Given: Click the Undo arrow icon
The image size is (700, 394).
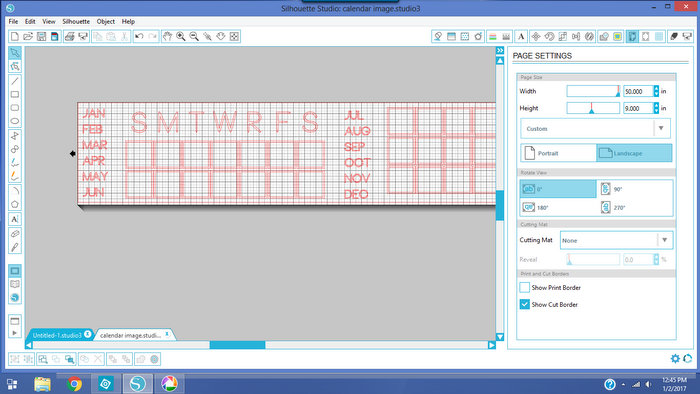Looking at the screenshot, I should [139, 37].
